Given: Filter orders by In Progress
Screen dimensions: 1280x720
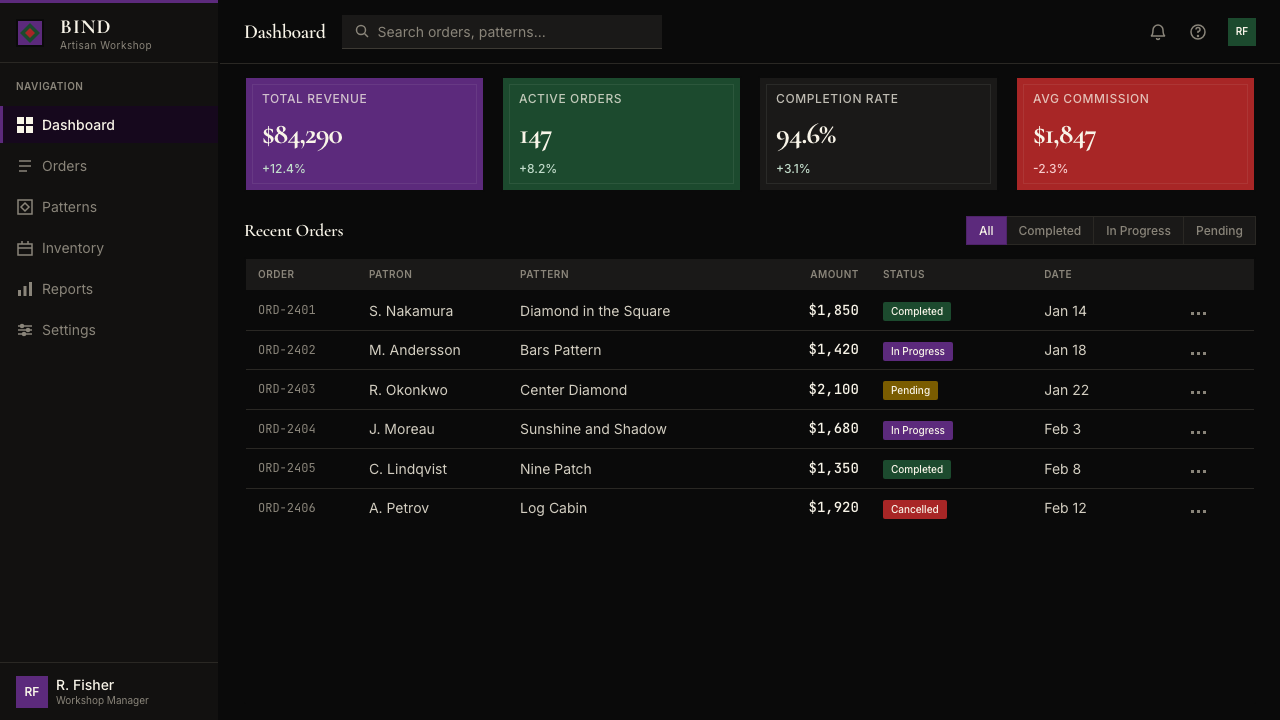Looking at the screenshot, I should coord(1138,231).
